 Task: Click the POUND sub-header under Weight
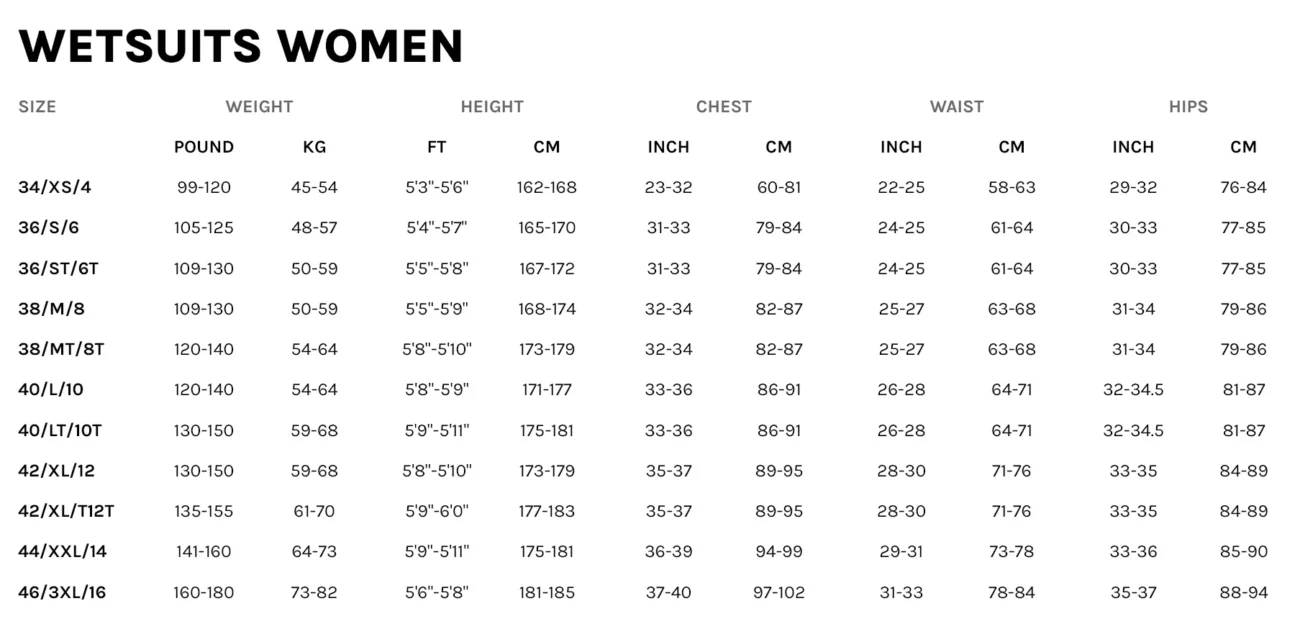click(x=204, y=147)
